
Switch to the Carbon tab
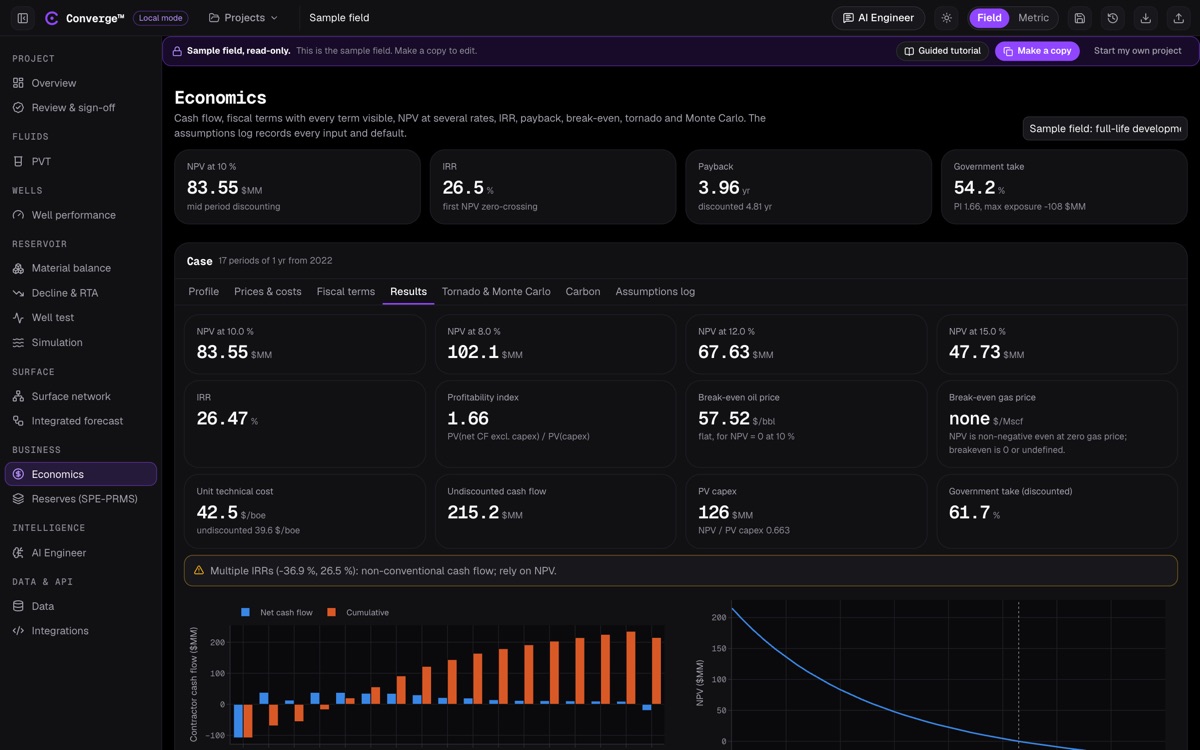point(583,292)
